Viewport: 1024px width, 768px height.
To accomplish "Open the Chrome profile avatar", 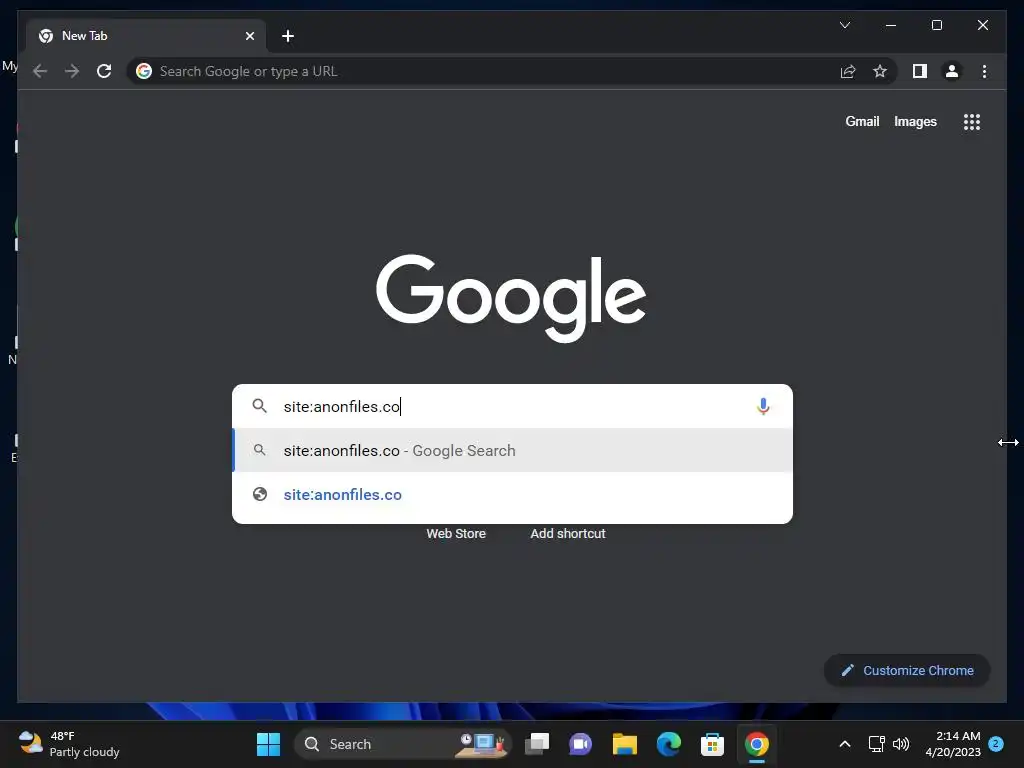I will [x=952, y=71].
